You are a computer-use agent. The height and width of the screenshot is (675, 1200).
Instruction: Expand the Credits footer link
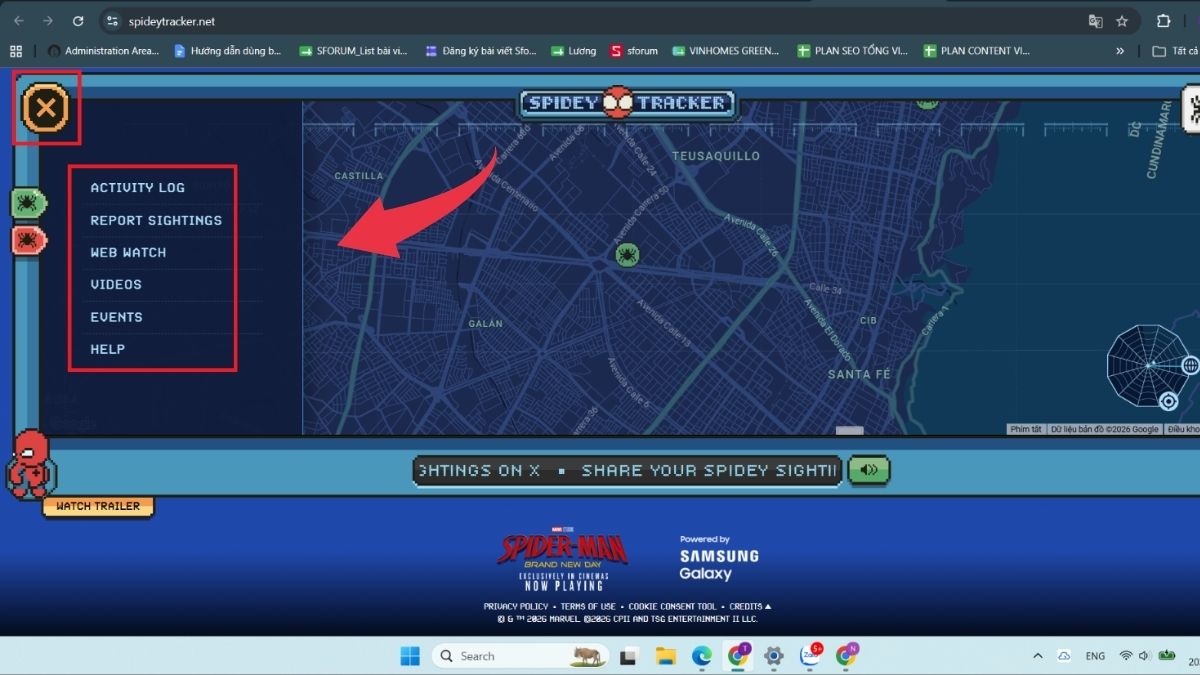tap(750, 606)
